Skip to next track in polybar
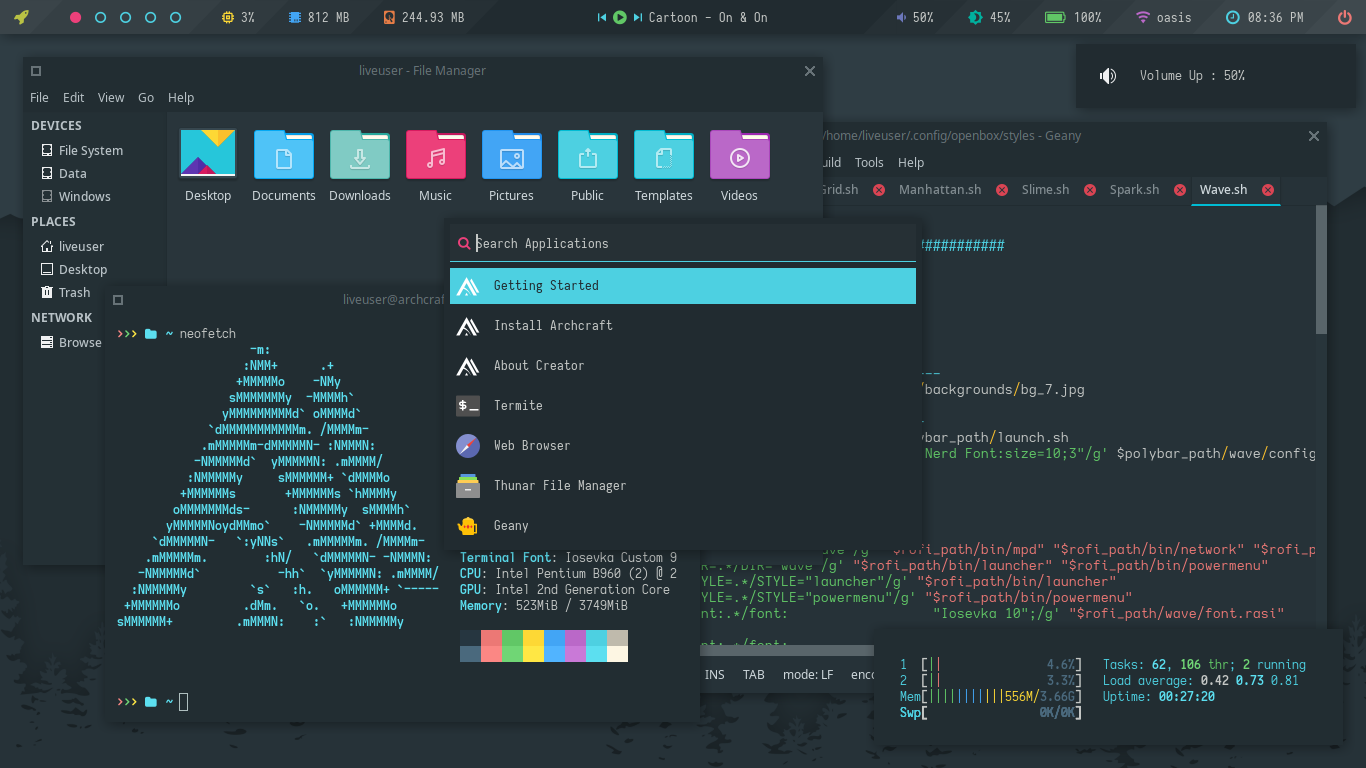 [637, 18]
